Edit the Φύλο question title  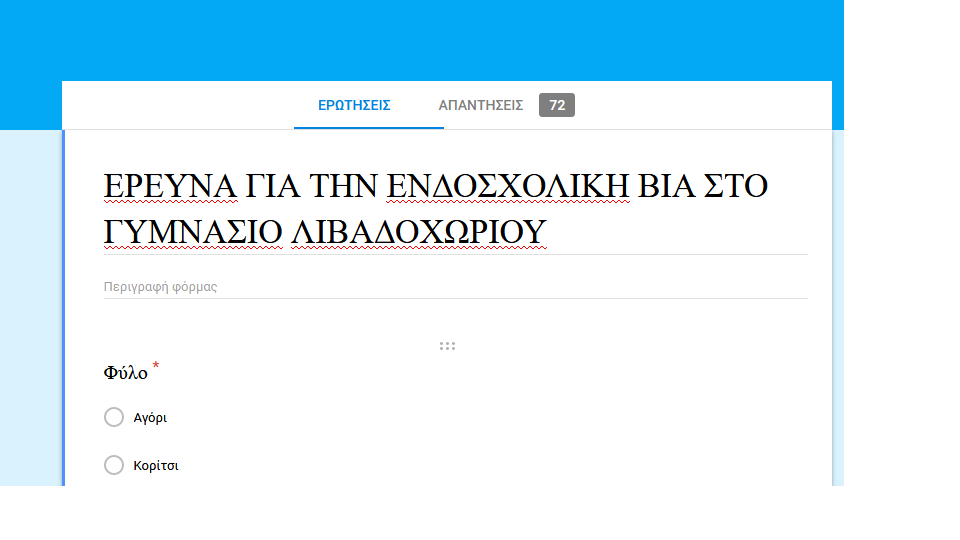pos(125,373)
